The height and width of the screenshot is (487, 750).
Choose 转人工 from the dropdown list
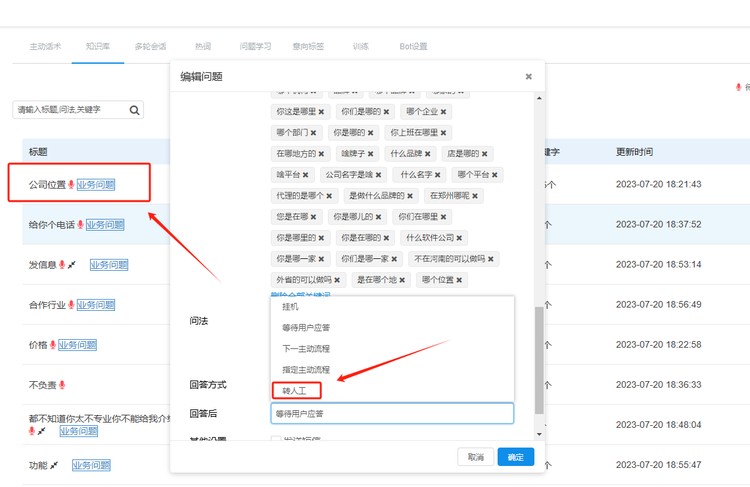(298, 390)
